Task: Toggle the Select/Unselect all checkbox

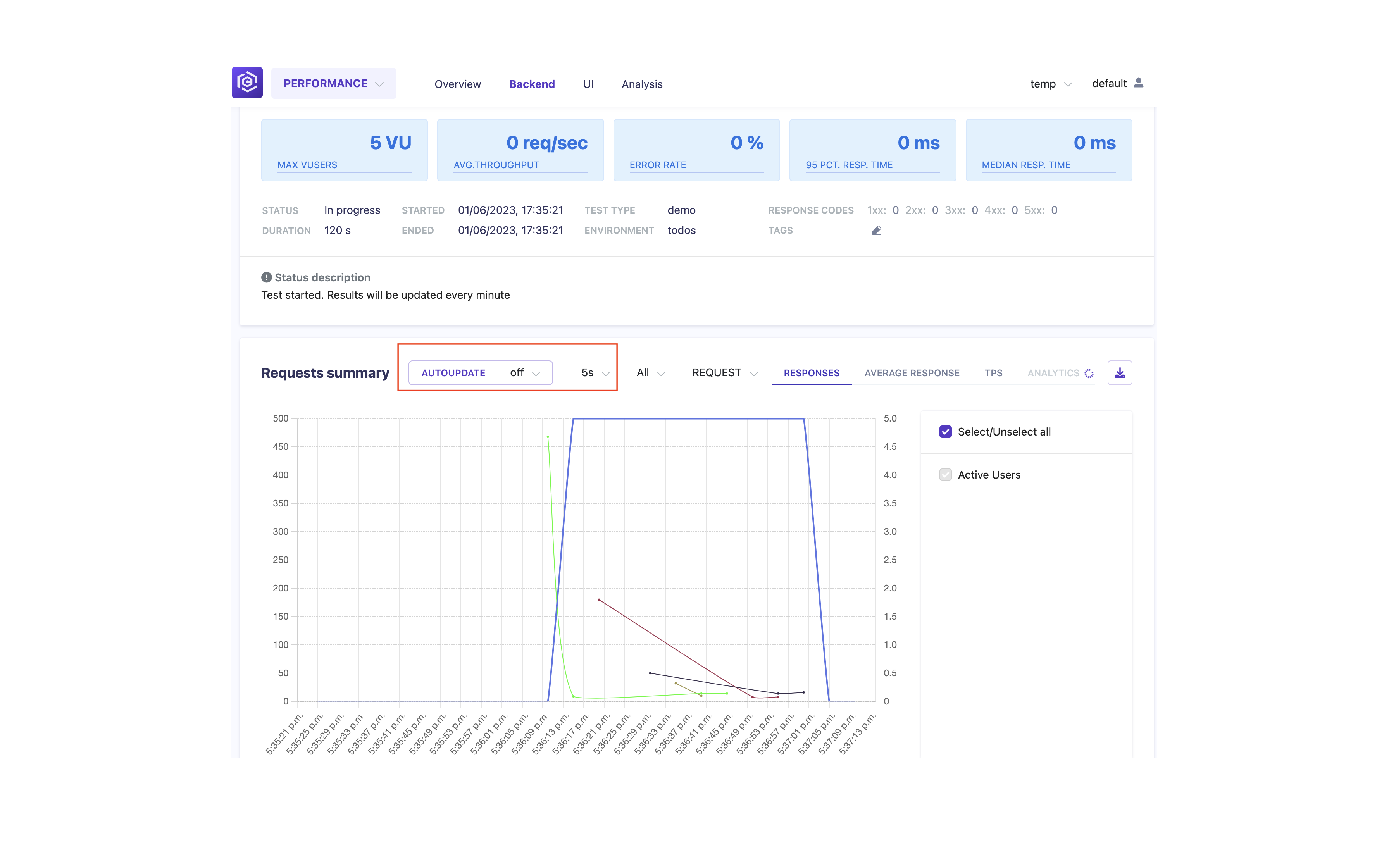Action: (945, 432)
